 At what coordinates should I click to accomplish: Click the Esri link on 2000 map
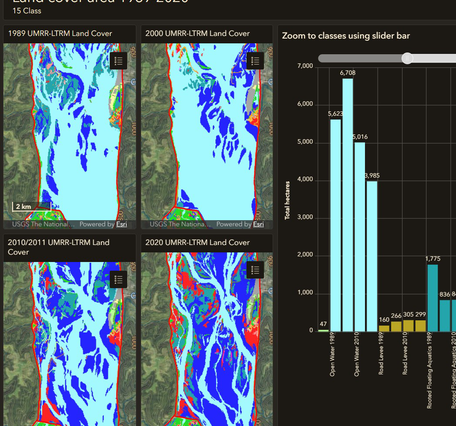(x=258, y=224)
